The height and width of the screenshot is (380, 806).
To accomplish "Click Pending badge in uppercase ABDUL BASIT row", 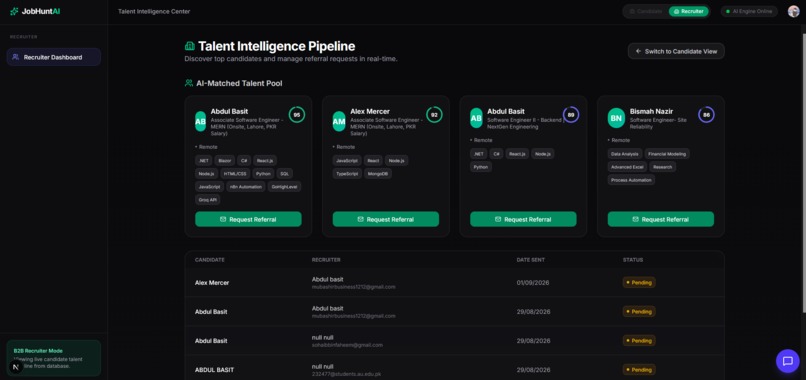I will [x=639, y=370].
